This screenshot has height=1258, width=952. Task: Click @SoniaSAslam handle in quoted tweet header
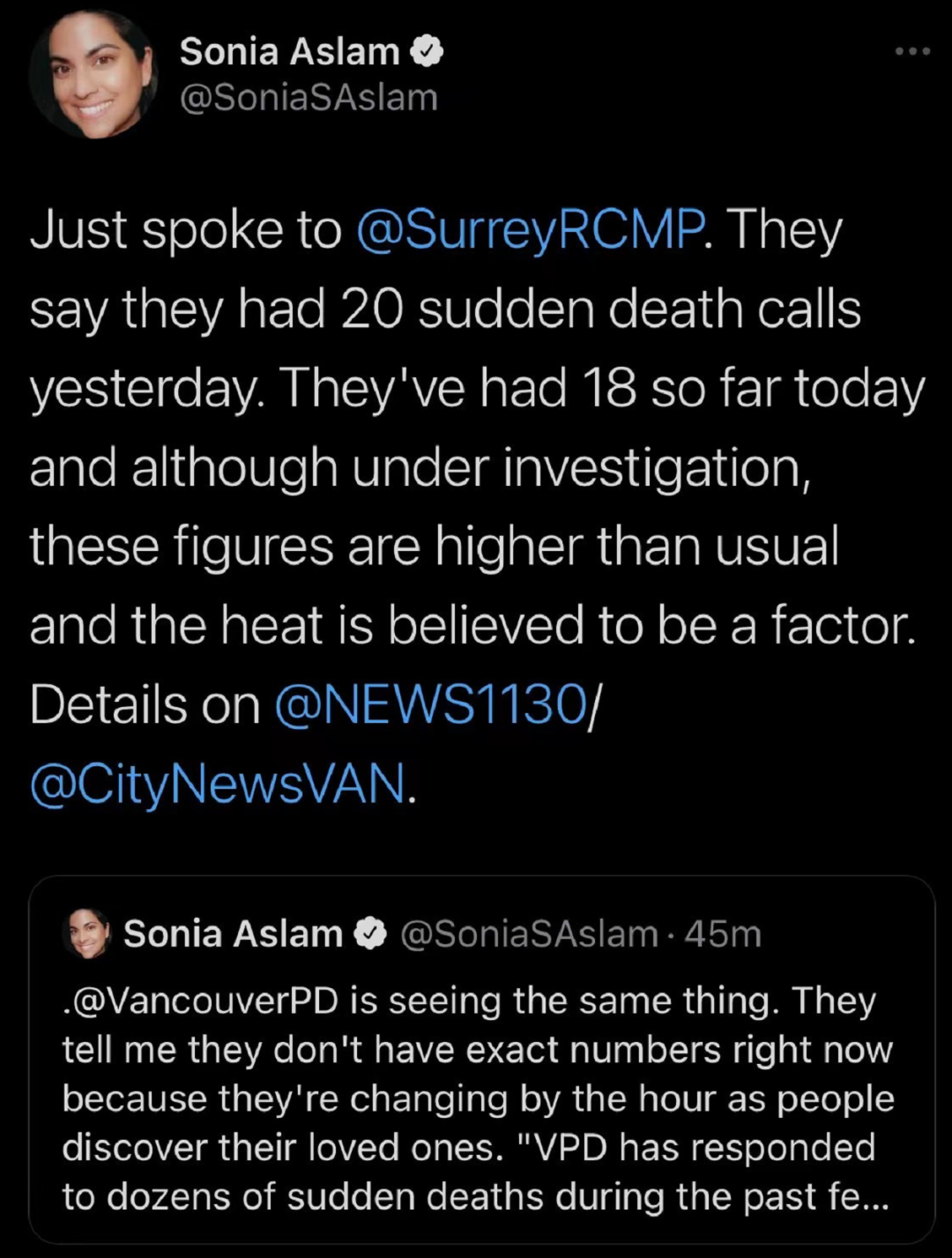[x=529, y=934]
